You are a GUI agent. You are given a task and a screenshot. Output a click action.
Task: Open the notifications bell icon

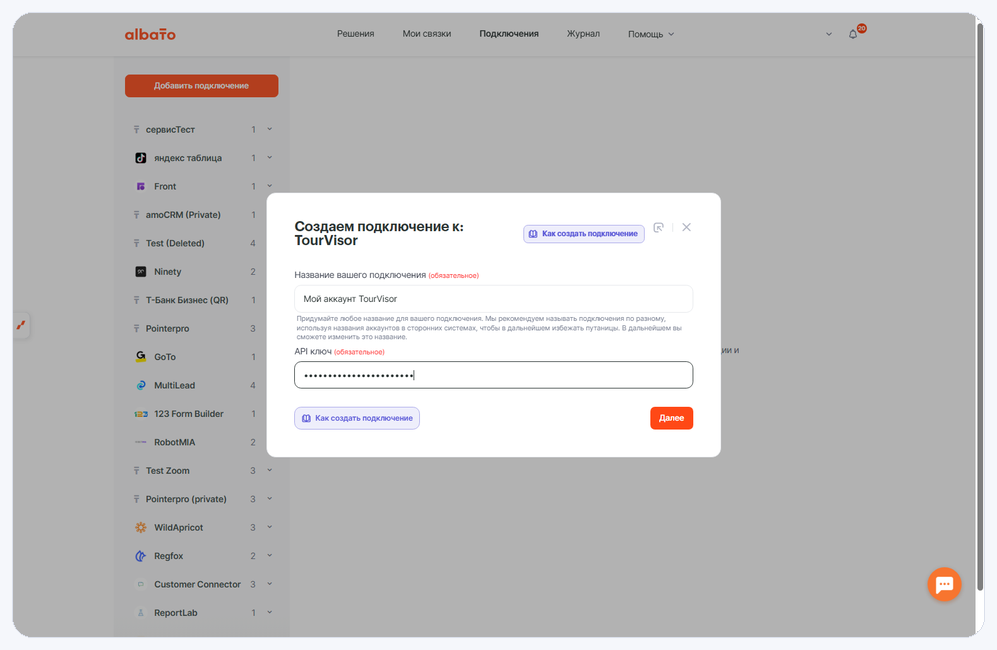coord(853,34)
